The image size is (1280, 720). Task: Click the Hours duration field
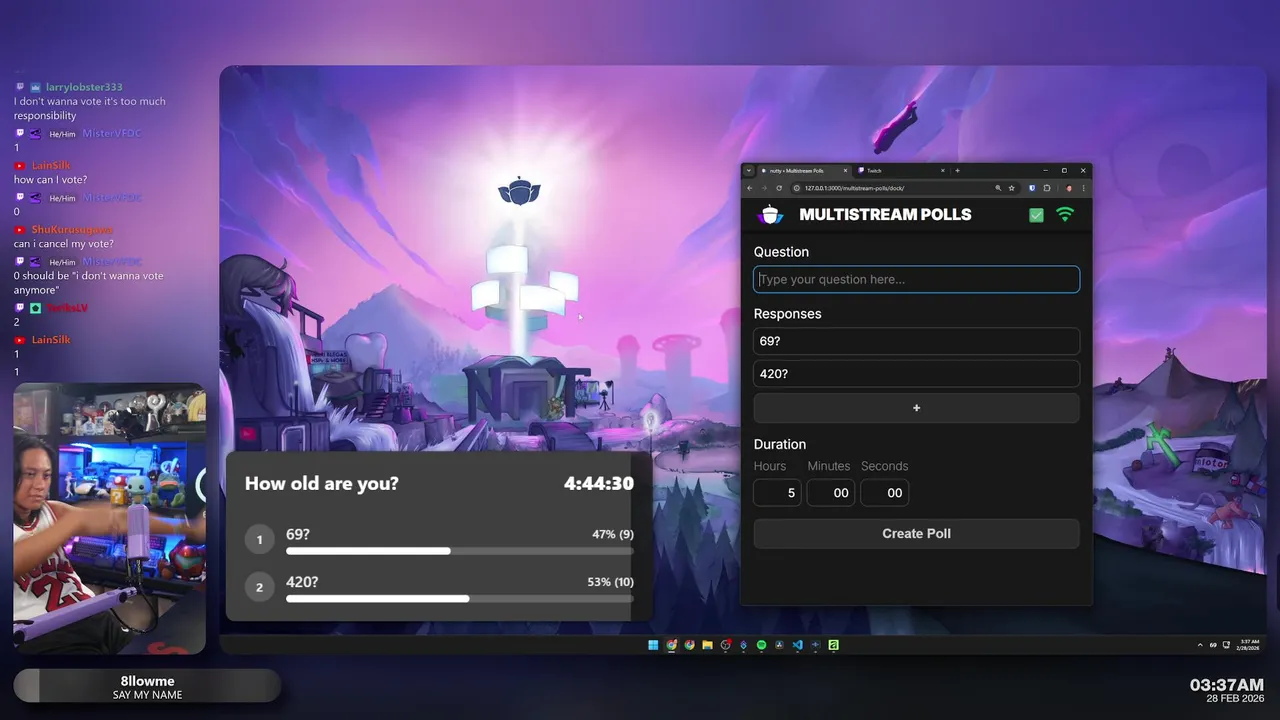tap(777, 493)
